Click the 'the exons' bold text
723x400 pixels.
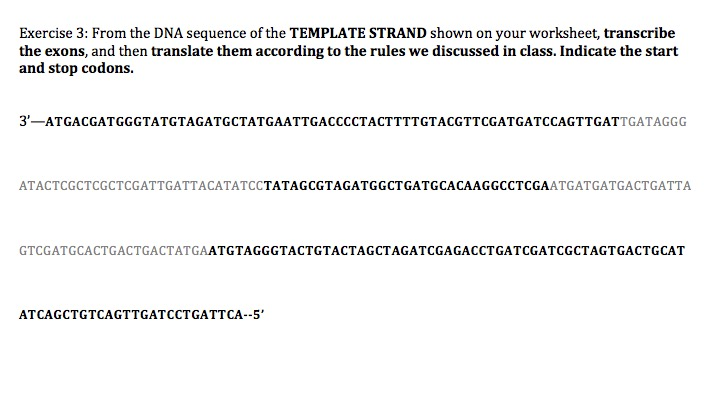[52, 51]
